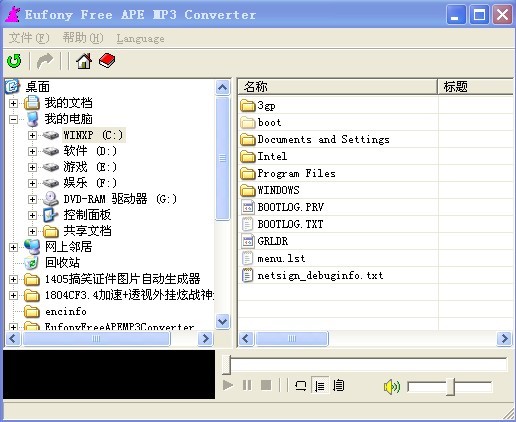Toggle the pressed playlist mode icon
This screenshot has width=516, height=422.
tap(320, 386)
